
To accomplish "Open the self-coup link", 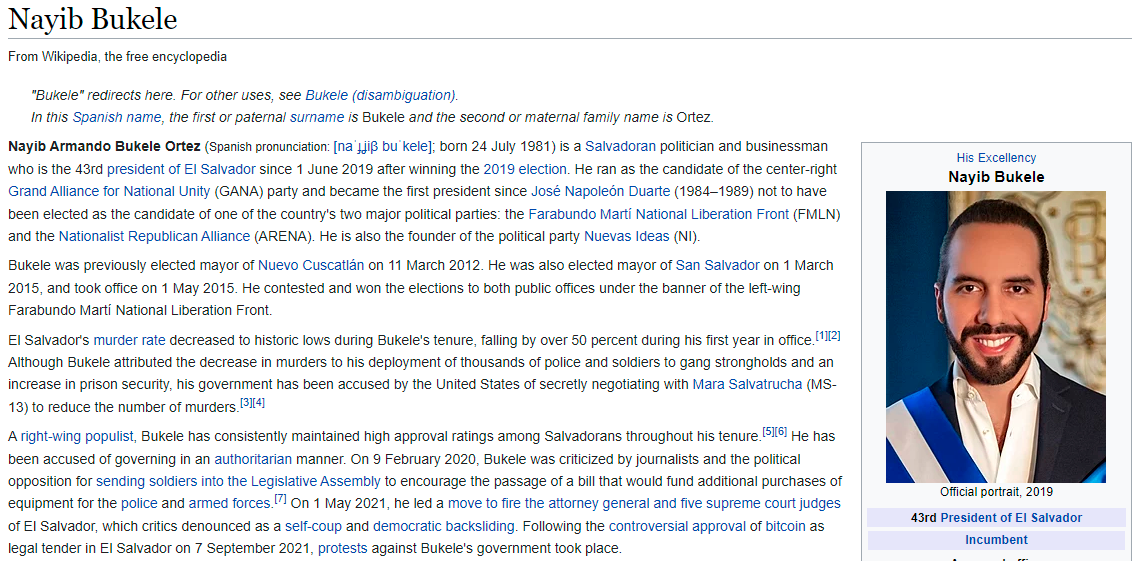I will tap(313, 526).
